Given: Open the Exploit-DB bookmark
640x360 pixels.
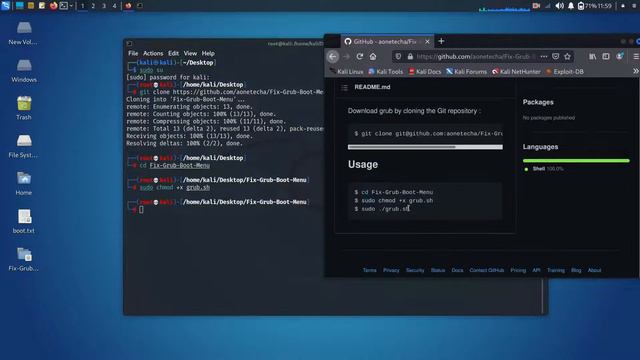Looking at the screenshot, I should coord(565,71).
